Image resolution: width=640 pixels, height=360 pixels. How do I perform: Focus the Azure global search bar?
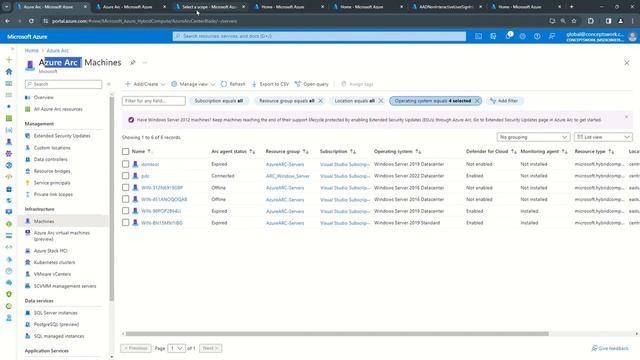pos(319,36)
